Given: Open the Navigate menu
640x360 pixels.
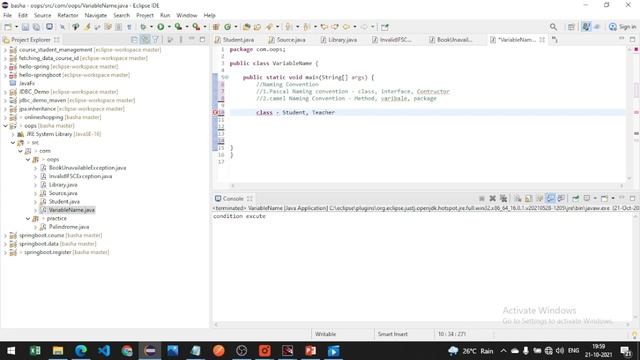Looking at the screenshot, I should pos(96,15).
